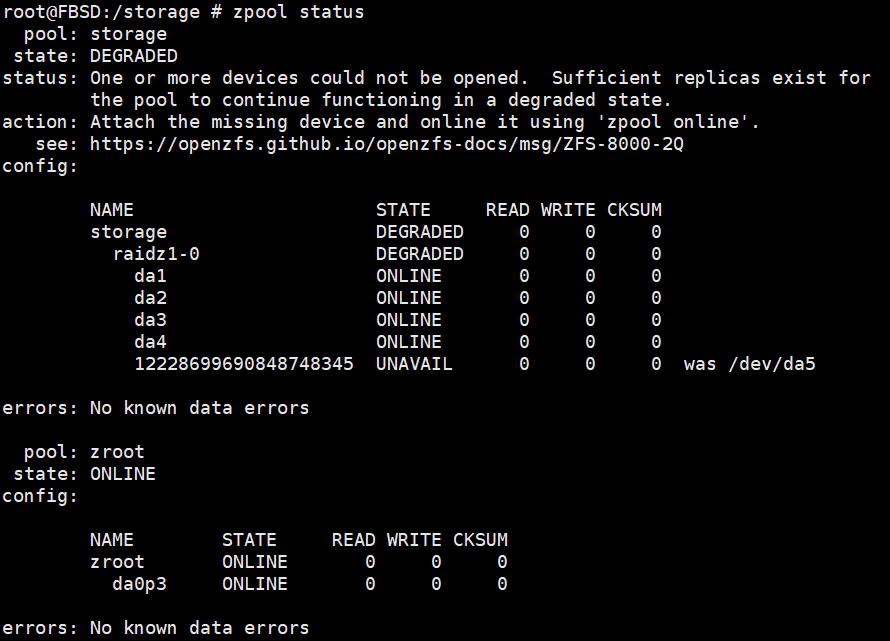890x641 pixels.
Task: Select the da2 device name
Action: (x=150, y=298)
